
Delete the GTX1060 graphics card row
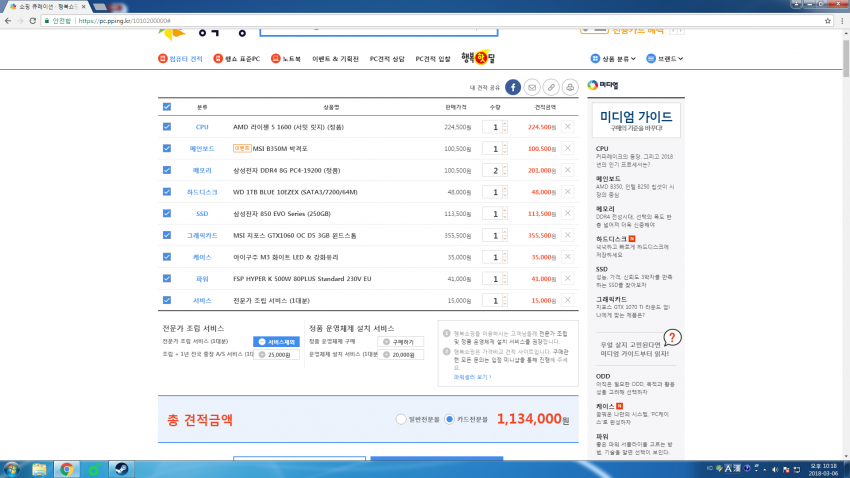point(568,235)
